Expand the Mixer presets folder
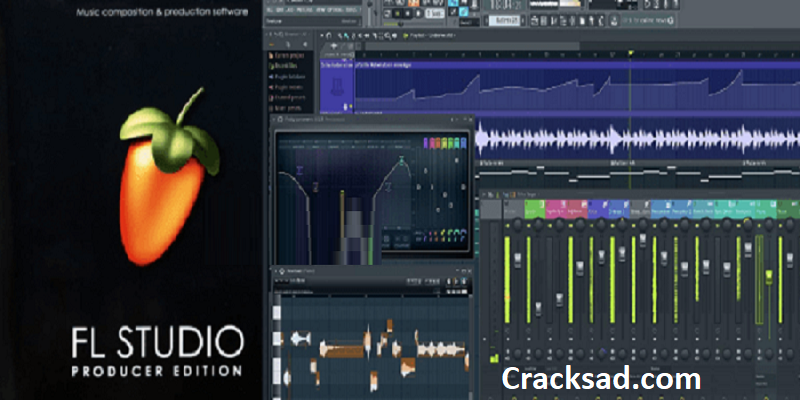Image resolution: width=800 pixels, height=400 pixels. pyautogui.click(x=285, y=108)
